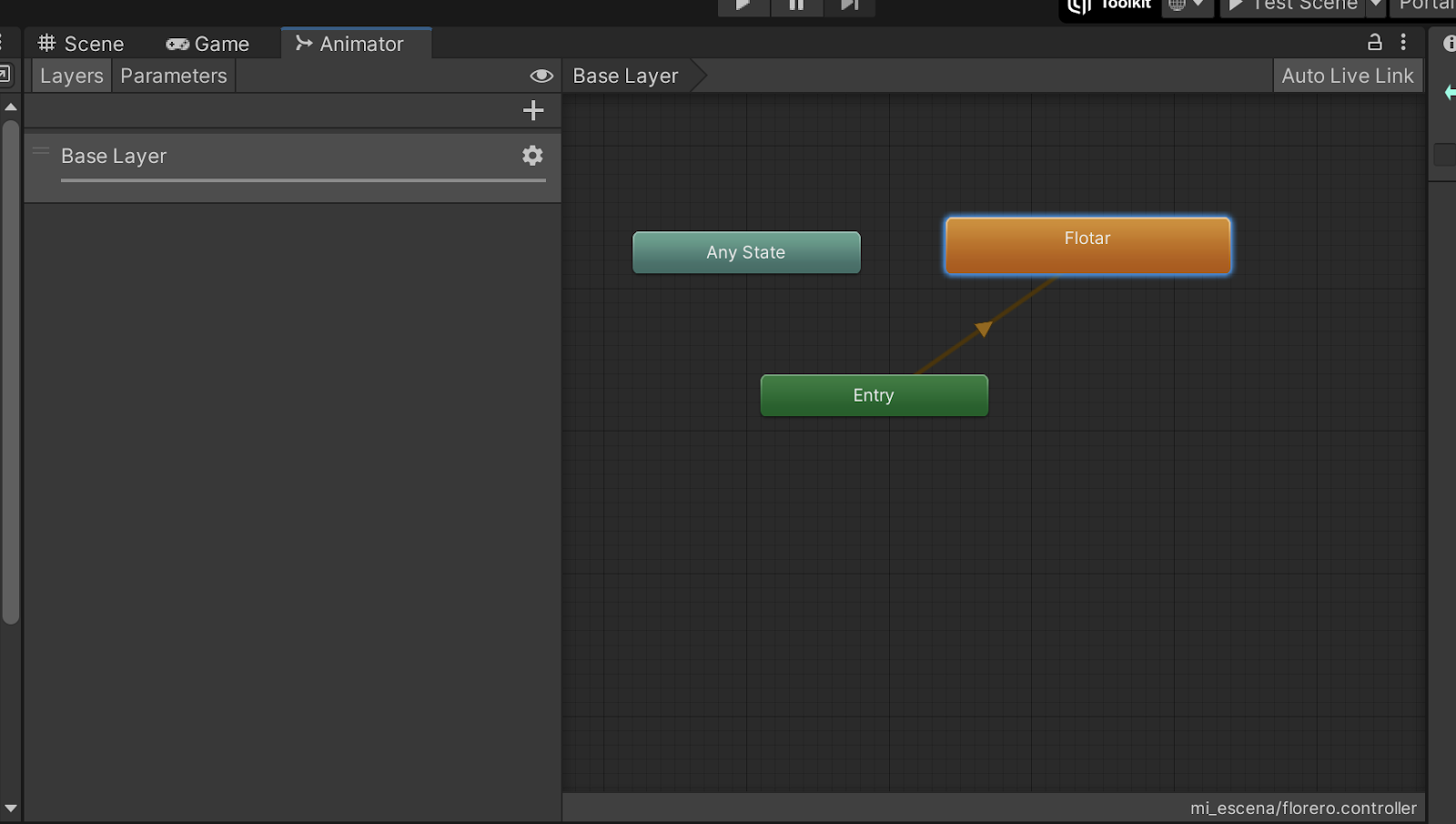Click the Play button in the top toolbar
Image resolution: width=1456 pixels, height=824 pixels.
[x=743, y=6]
